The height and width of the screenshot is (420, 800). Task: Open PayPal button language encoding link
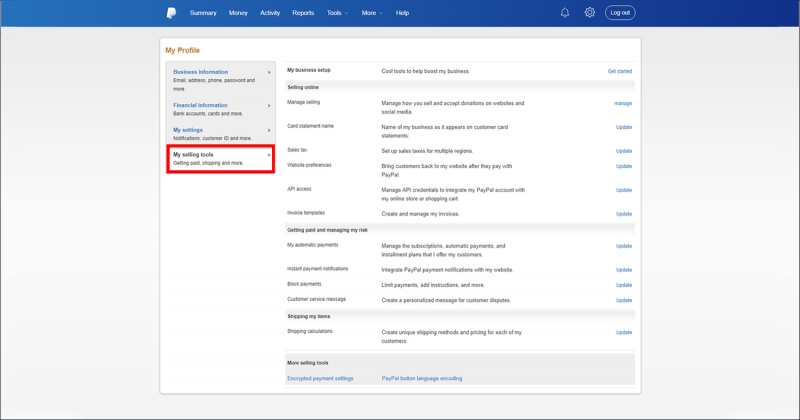coord(422,379)
